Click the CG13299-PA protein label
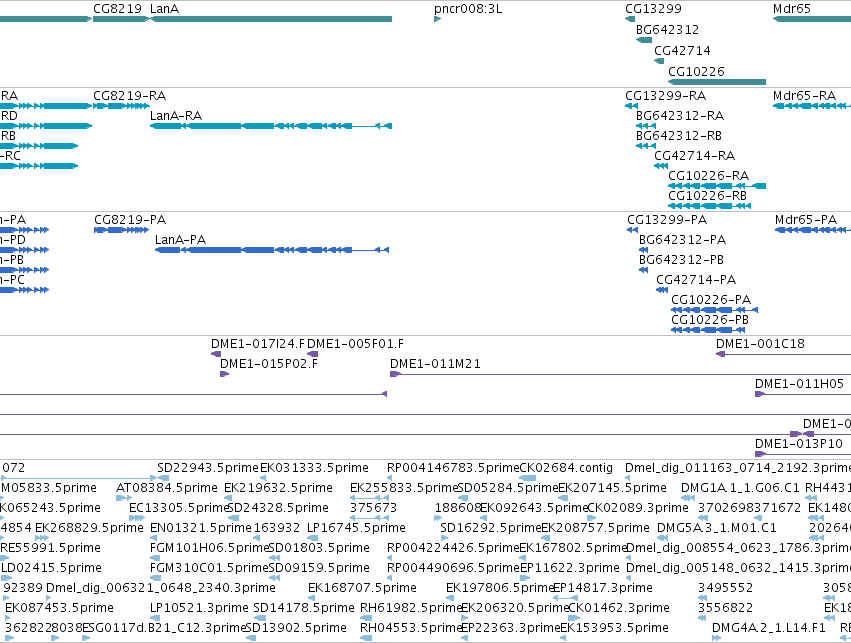 pyautogui.click(x=667, y=220)
